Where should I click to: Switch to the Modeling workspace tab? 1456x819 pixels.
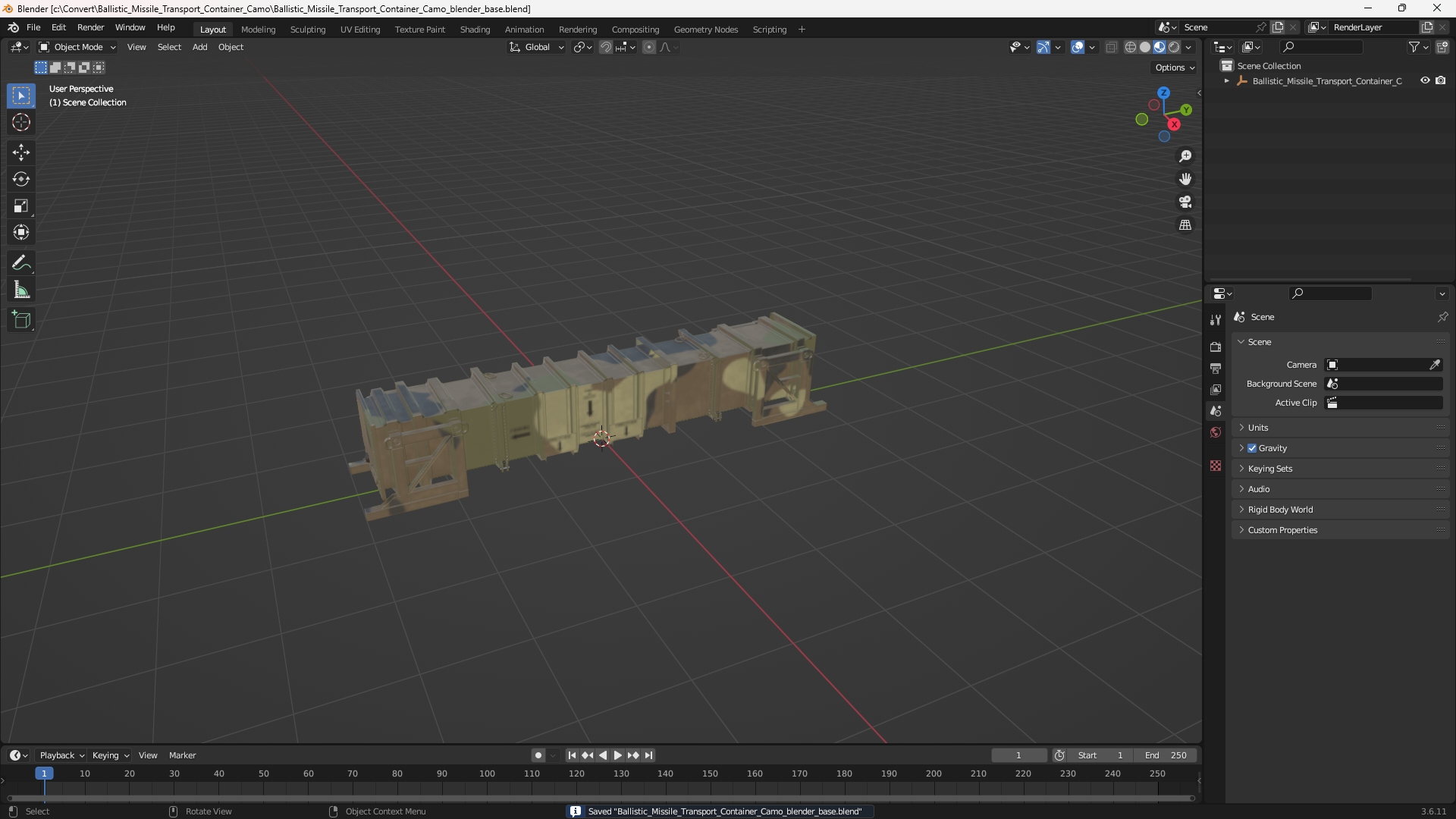pyautogui.click(x=258, y=30)
